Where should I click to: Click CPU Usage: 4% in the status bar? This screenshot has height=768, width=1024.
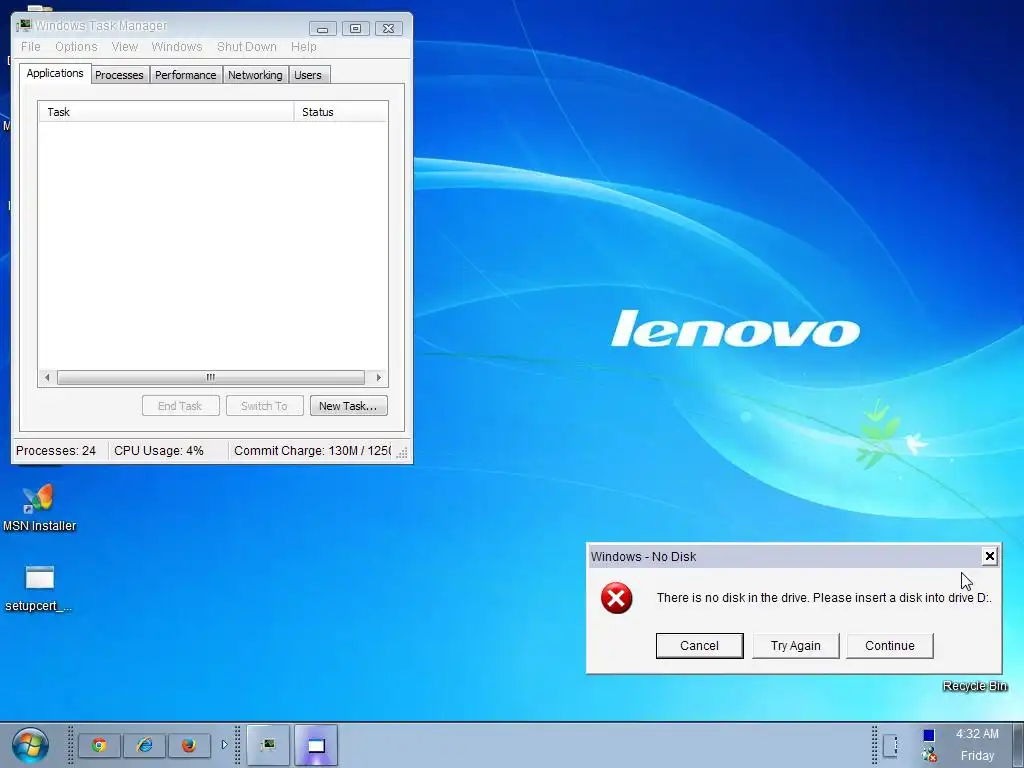[x=159, y=451]
